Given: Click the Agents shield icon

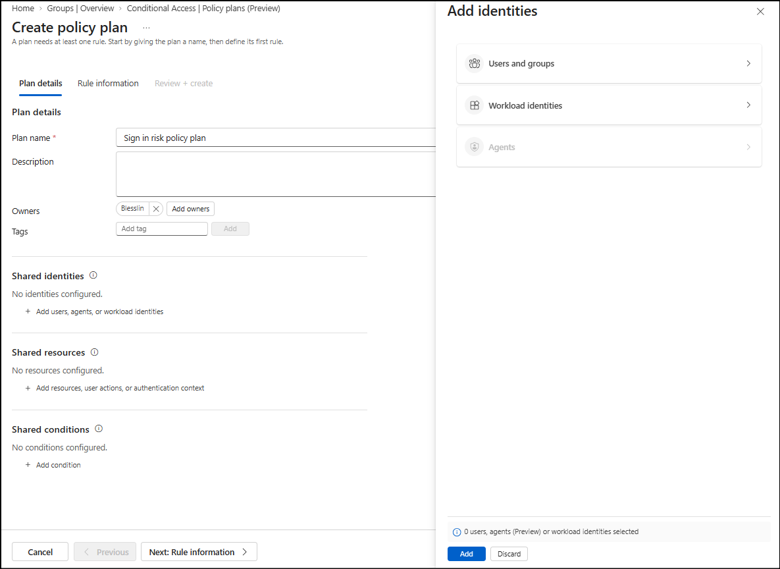Looking at the screenshot, I should click(x=474, y=147).
